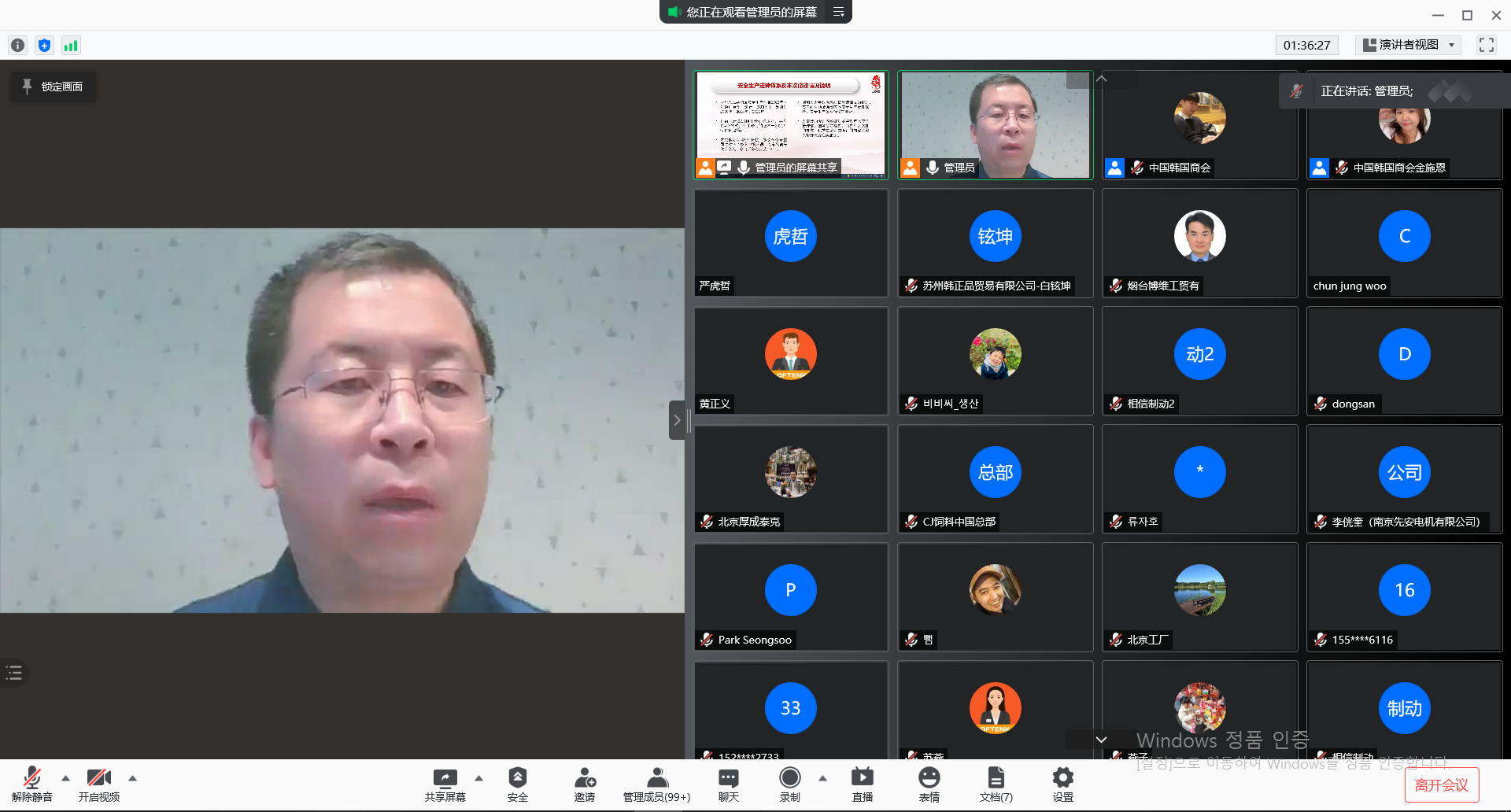Open 管理成员(99+) participants panel
Screen dimensions: 1511x812
pyautogui.click(x=657, y=784)
